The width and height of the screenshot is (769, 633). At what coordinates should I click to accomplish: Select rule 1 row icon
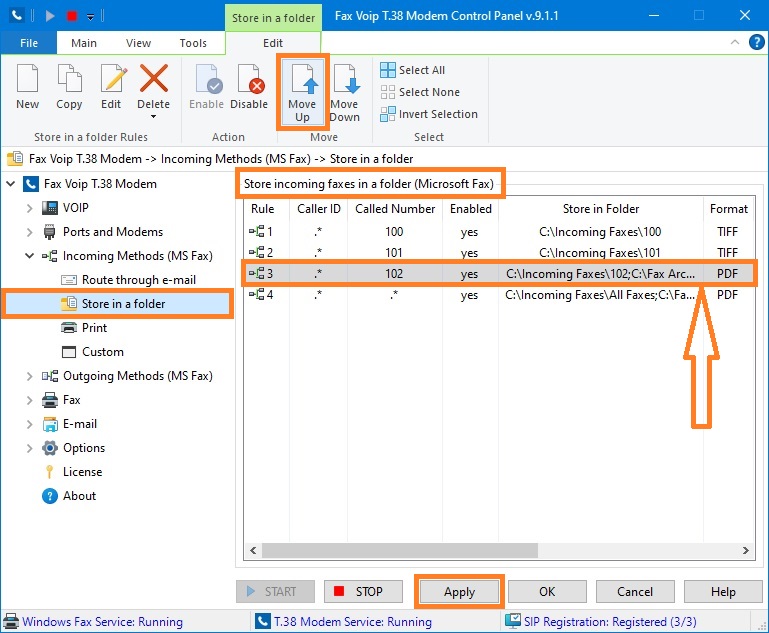(256, 231)
